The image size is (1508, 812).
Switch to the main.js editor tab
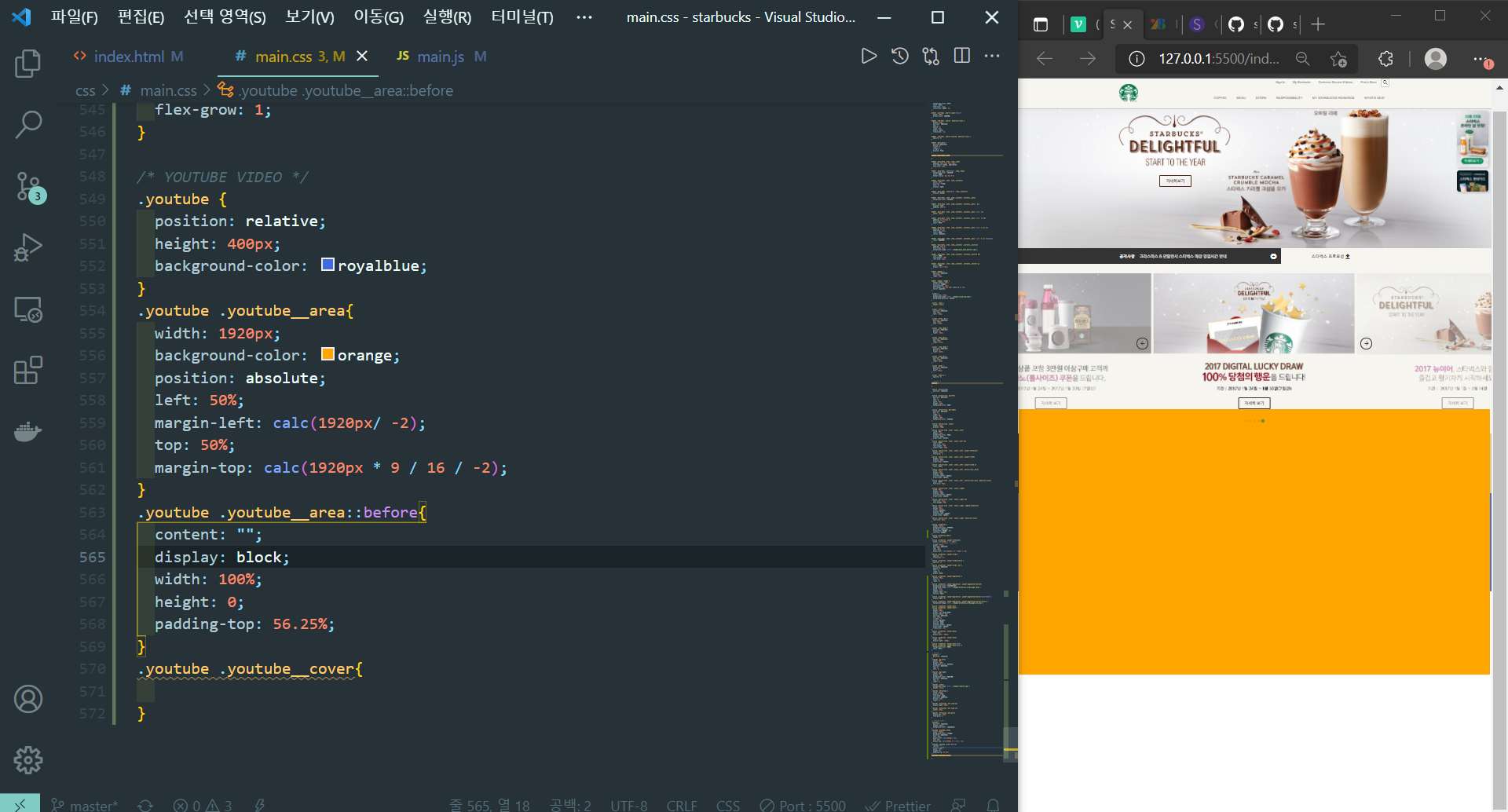441,57
